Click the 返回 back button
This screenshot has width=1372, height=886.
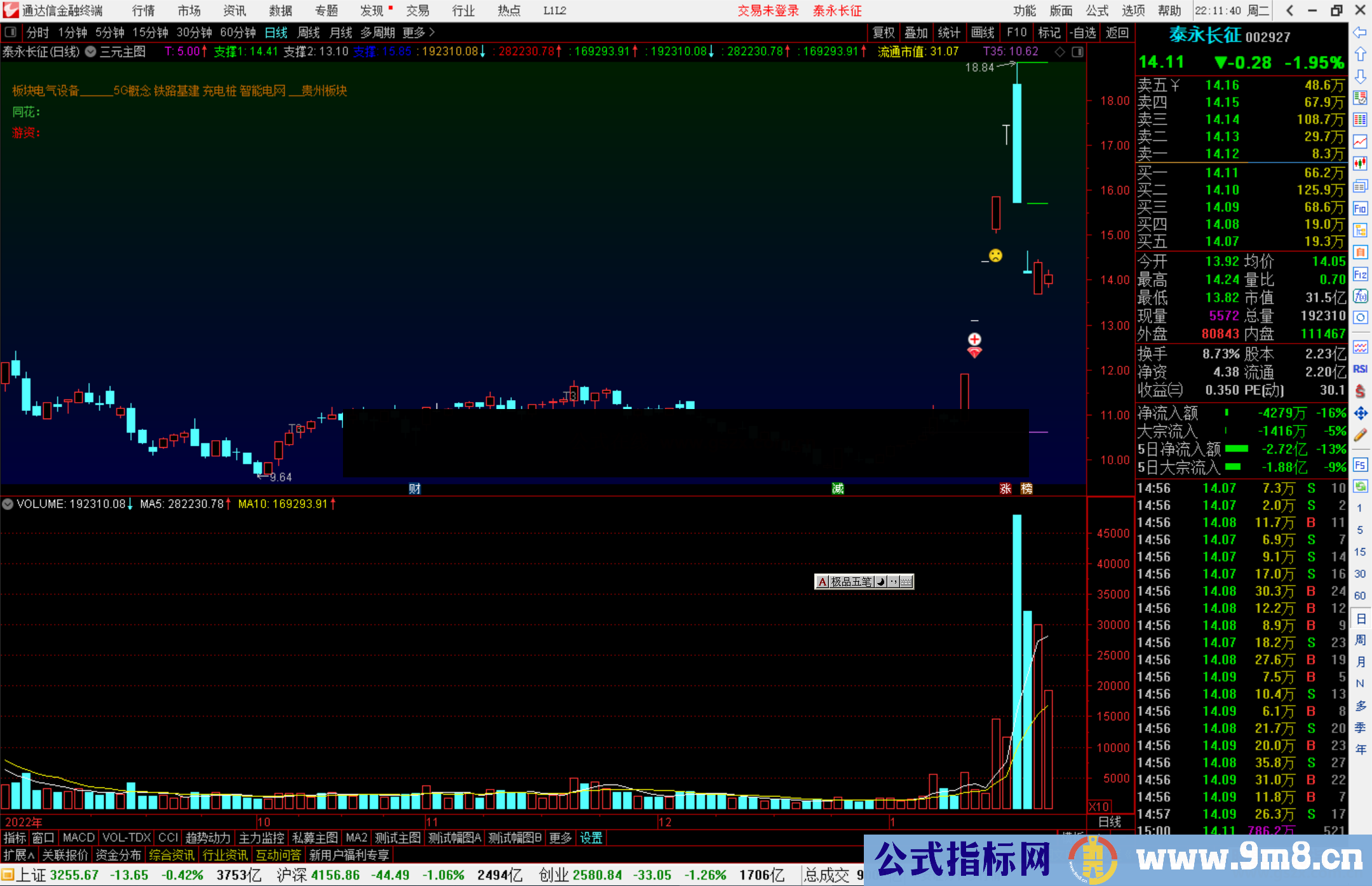tap(1117, 32)
